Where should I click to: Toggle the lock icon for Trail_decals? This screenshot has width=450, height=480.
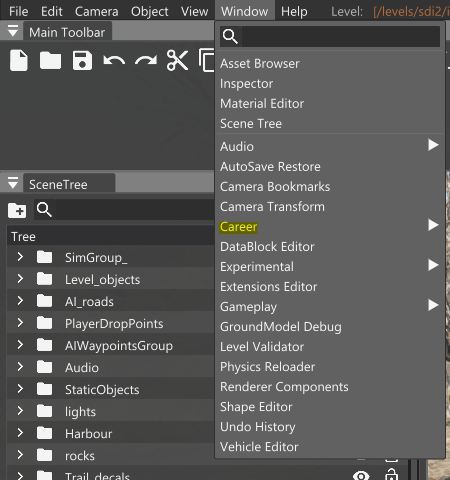pos(391,475)
